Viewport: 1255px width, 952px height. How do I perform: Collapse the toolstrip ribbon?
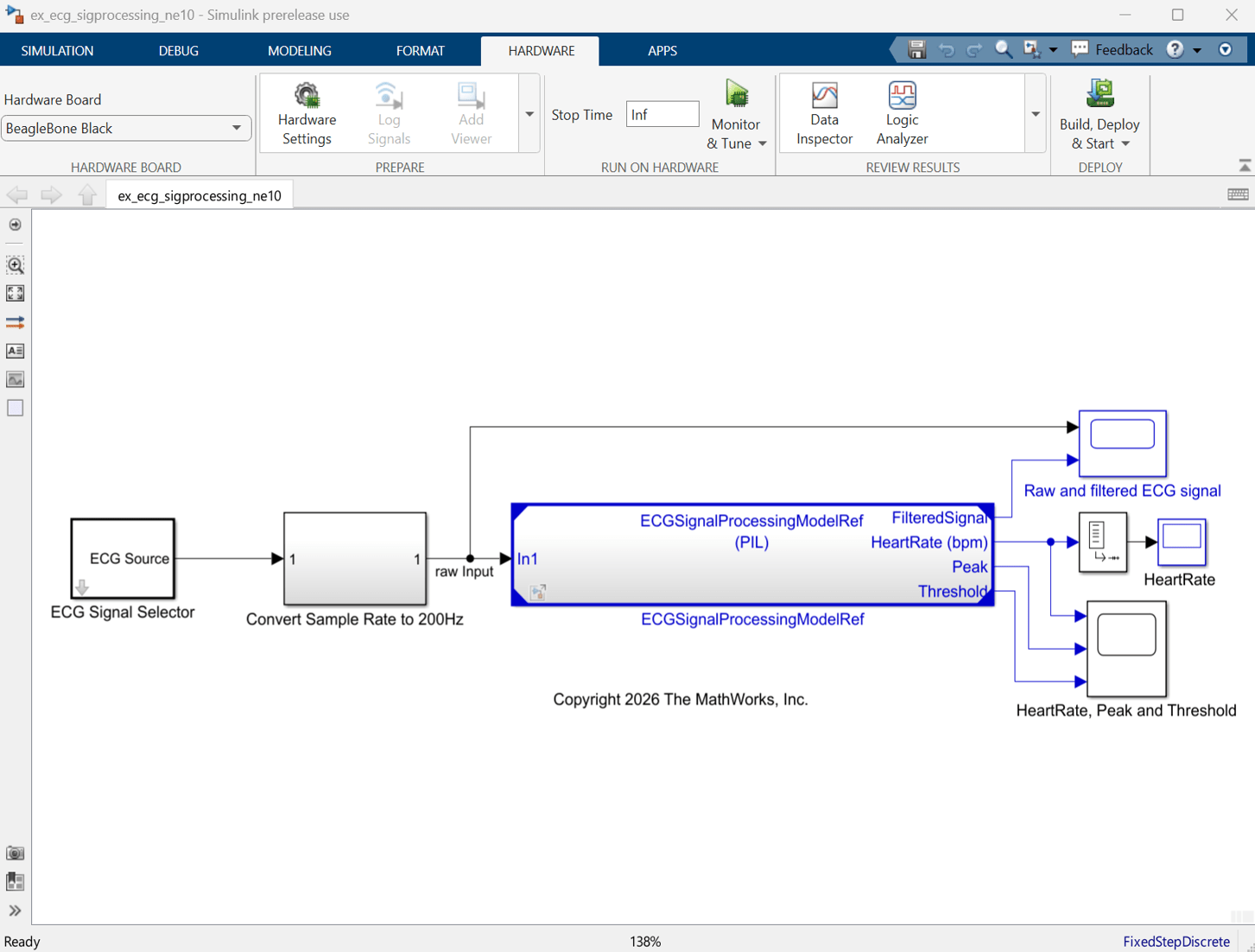tap(1245, 165)
